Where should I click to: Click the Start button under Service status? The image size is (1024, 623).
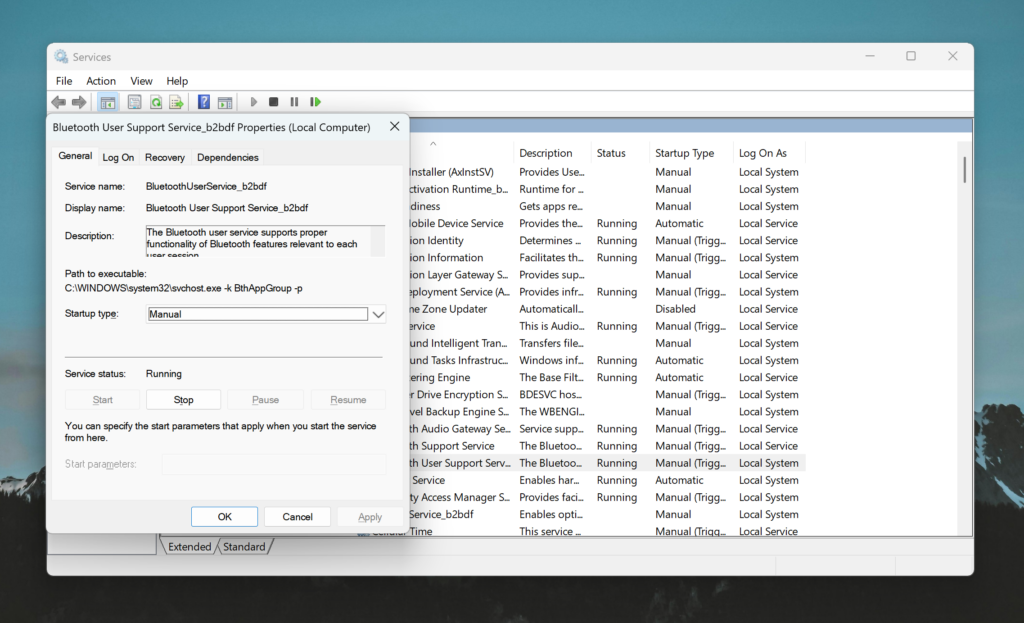(x=103, y=400)
